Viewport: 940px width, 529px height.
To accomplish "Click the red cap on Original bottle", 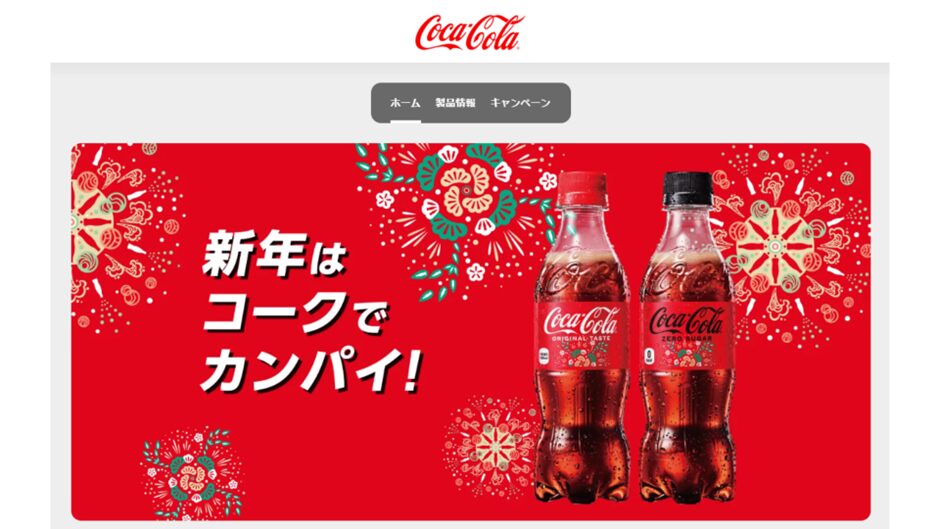I will click(582, 188).
